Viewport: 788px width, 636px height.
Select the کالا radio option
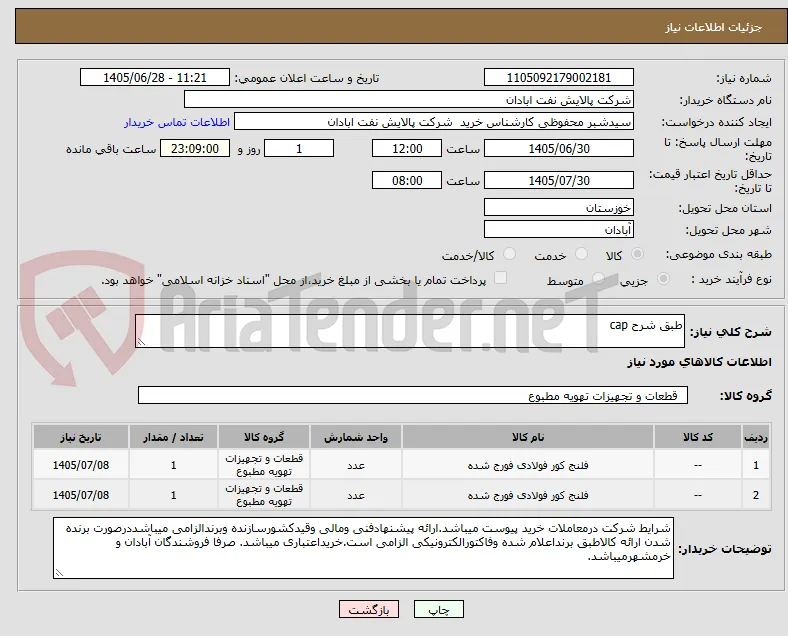click(637, 254)
